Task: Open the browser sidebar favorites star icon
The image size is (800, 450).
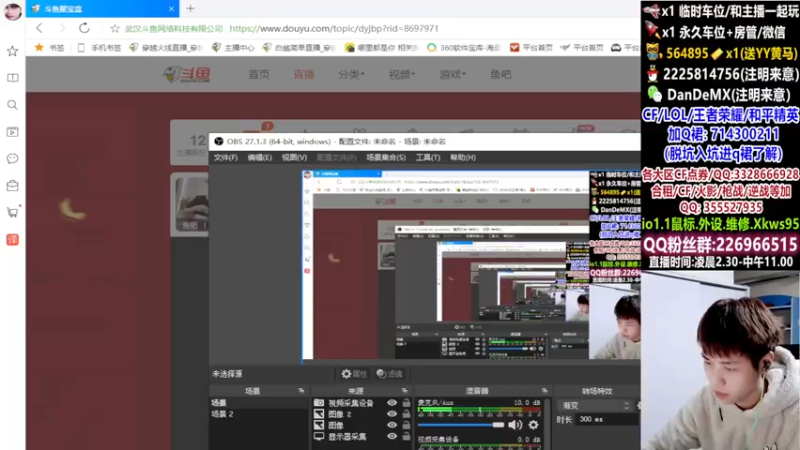Action: [x=12, y=51]
